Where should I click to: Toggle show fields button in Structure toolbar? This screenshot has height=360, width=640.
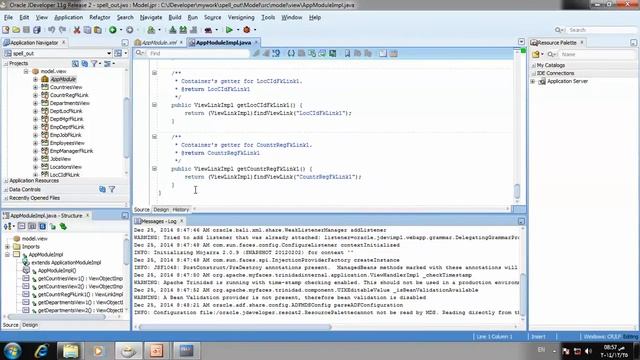coord(32,227)
